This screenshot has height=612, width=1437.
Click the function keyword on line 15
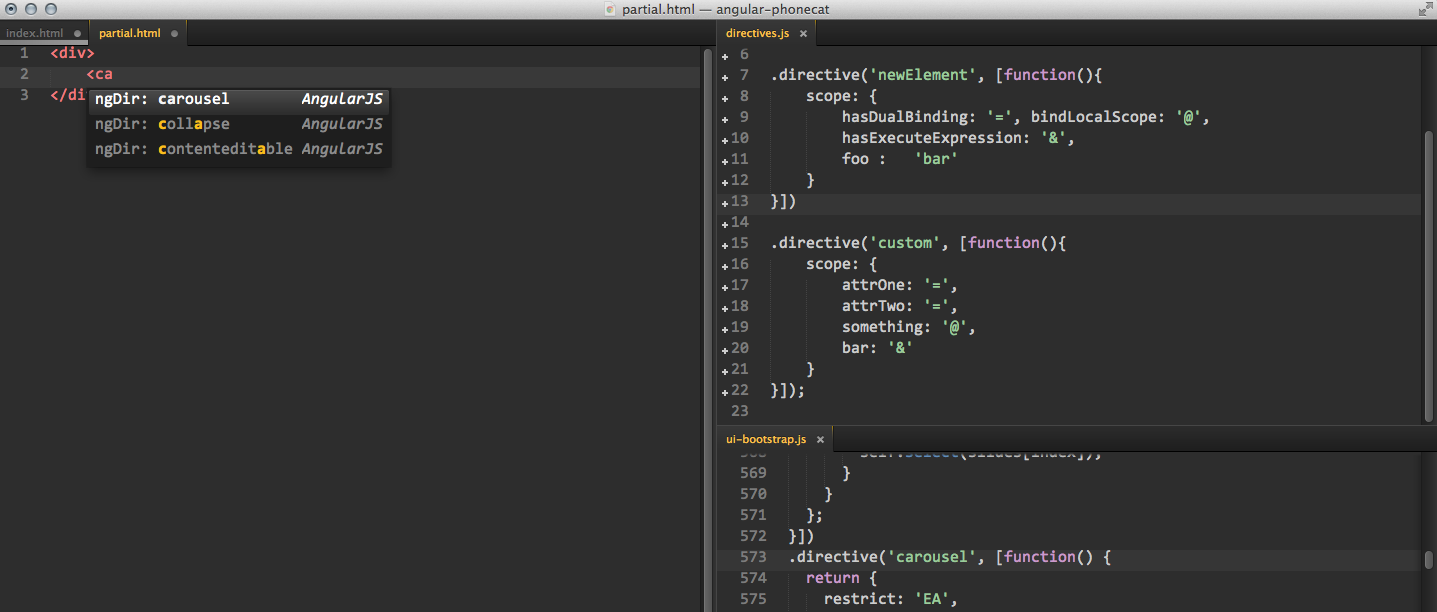click(1004, 243)
